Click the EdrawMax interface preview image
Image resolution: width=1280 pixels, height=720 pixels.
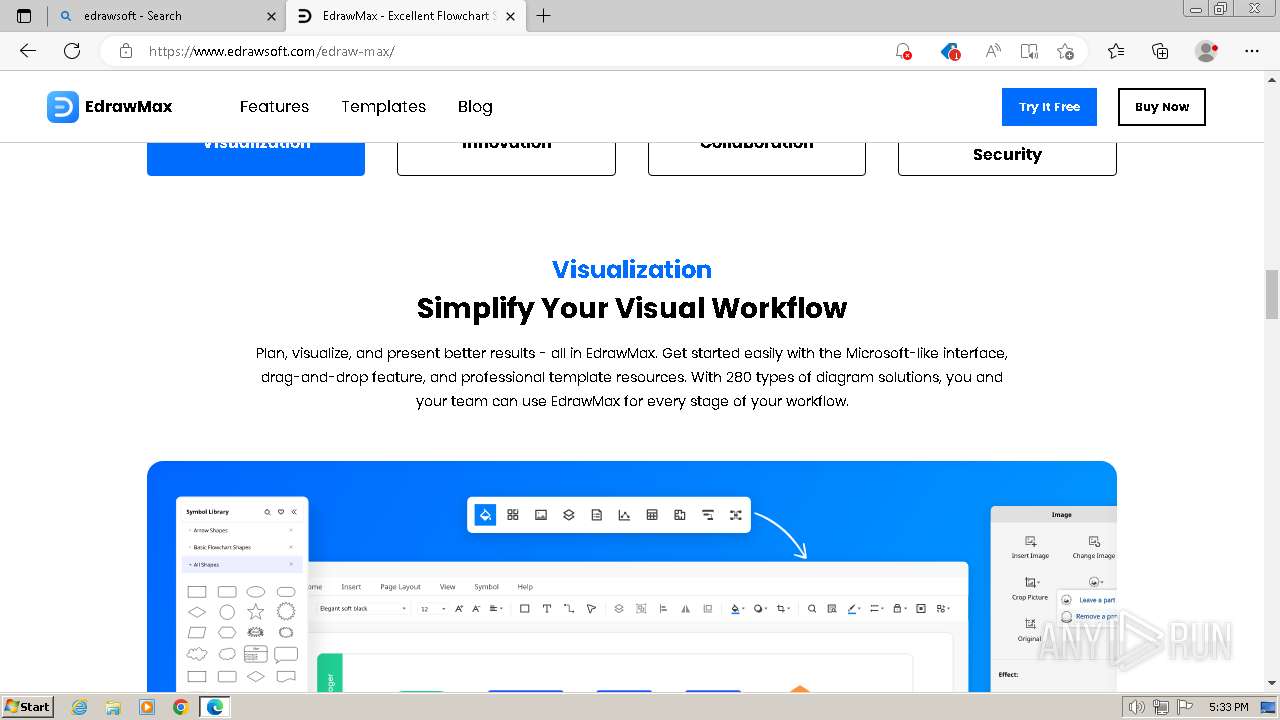632,576
